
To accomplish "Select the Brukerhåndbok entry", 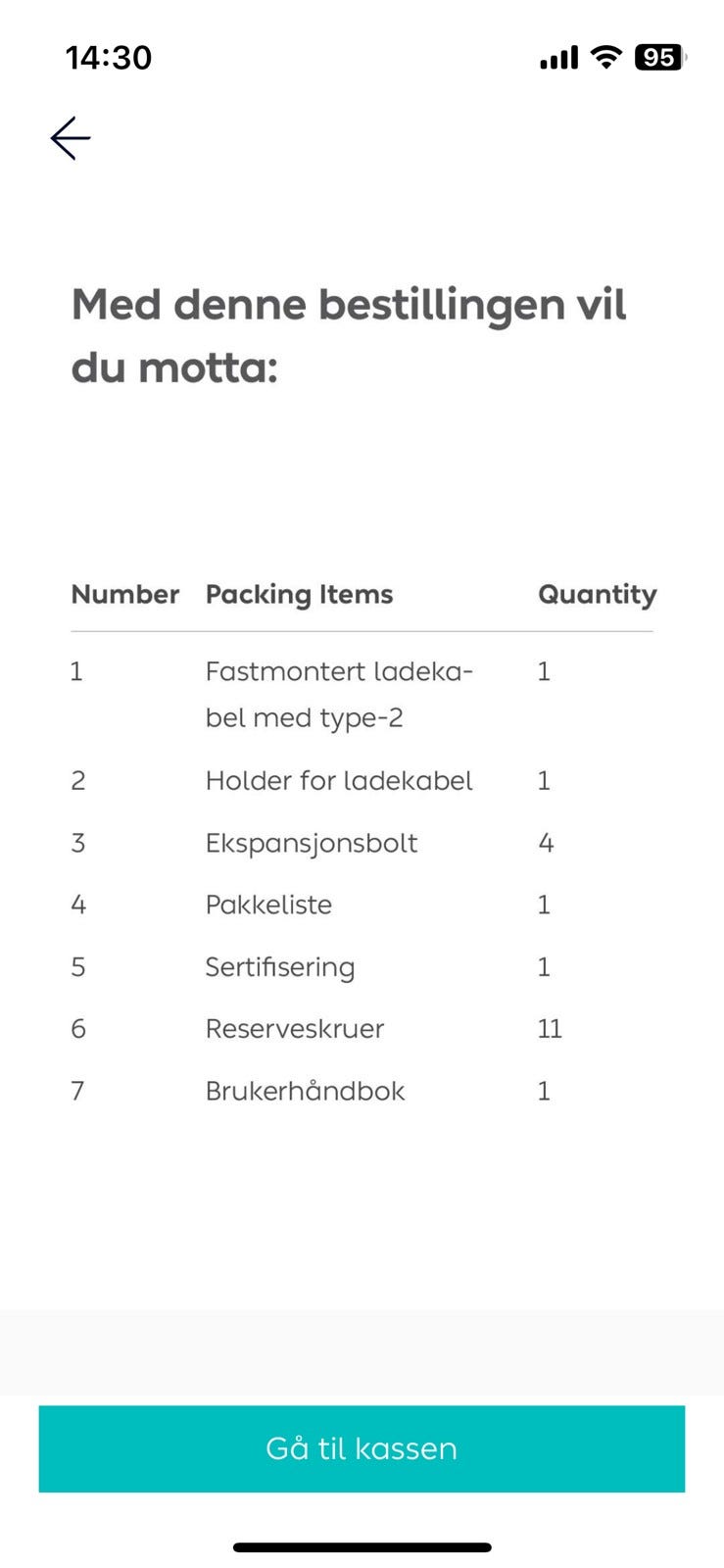I will [305, 1092].
